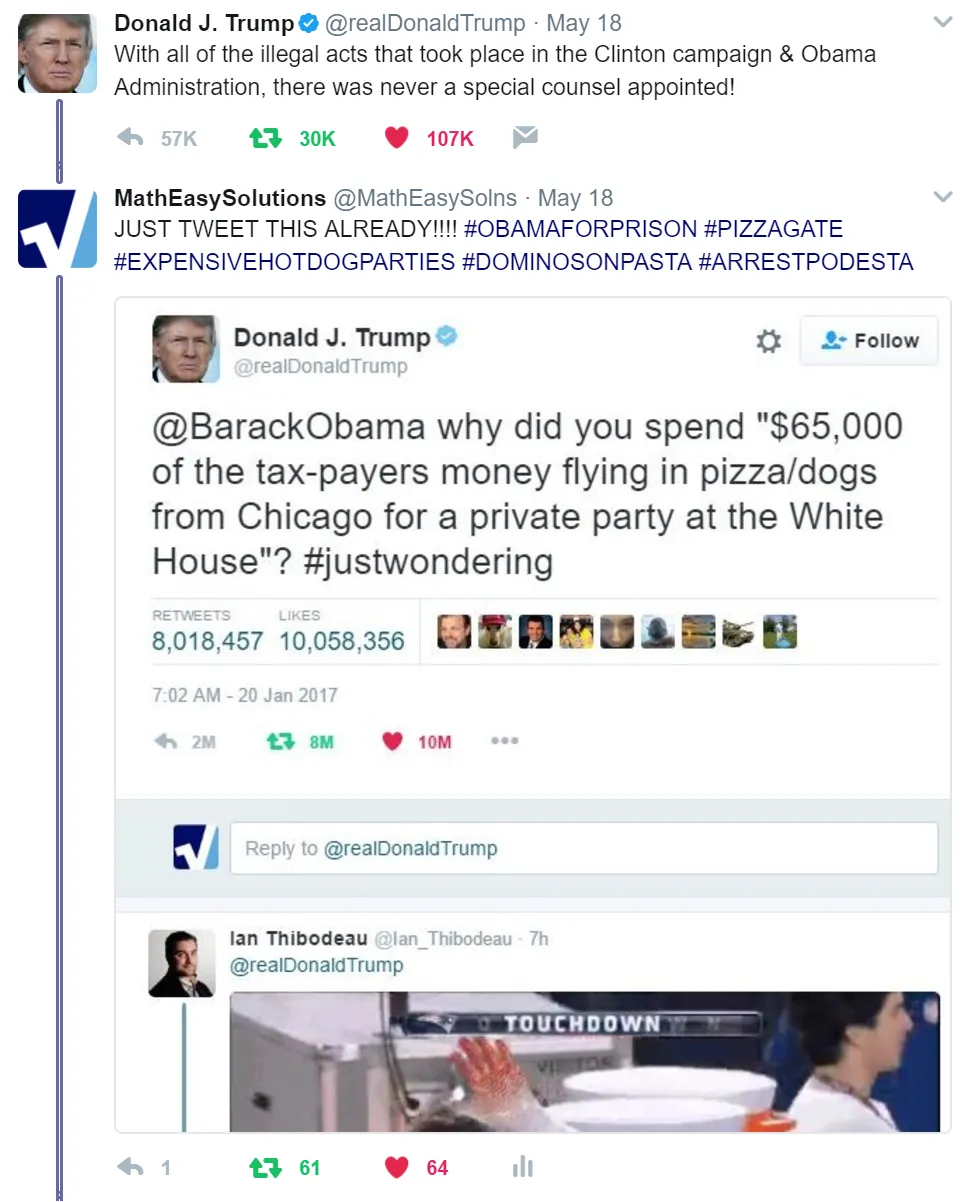Retweet the special counsel tweet
The width and height of the screenshot is (964, 1202).
point(263,138)
